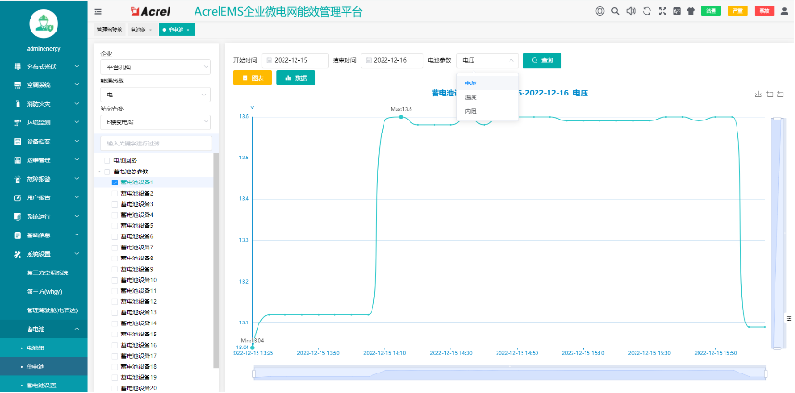This screenshot has width=795, height=393.
Task: Toggle the hamburger sidebar menu icon
Action: (98, 11)
